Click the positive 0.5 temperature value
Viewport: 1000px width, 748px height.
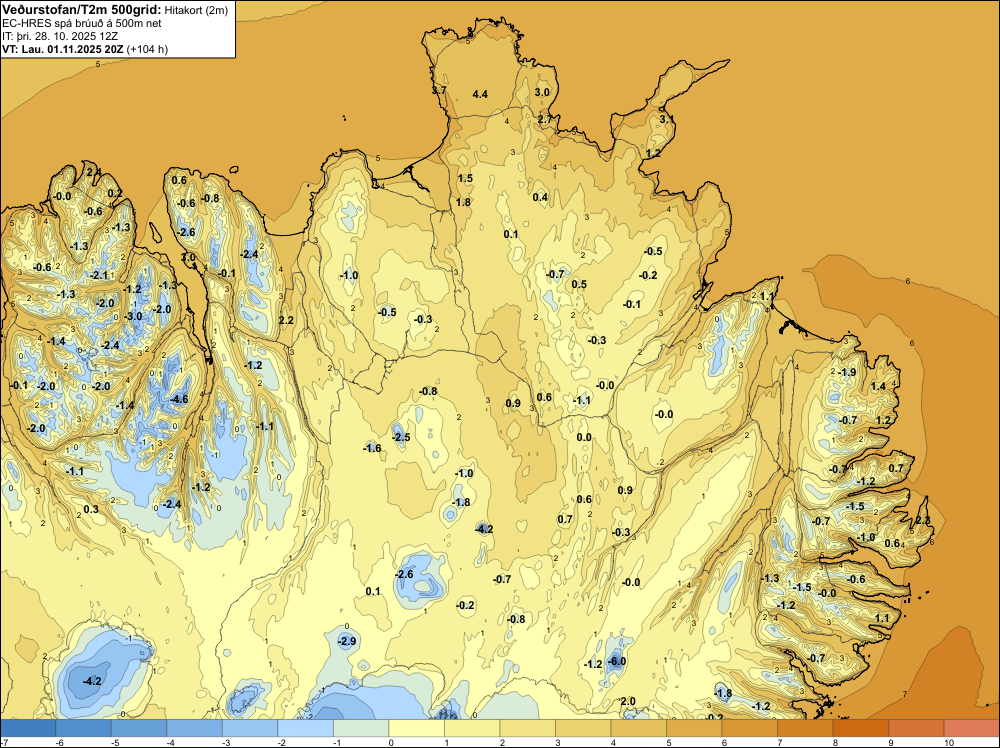pyautogui.click(x=579, y=284)
